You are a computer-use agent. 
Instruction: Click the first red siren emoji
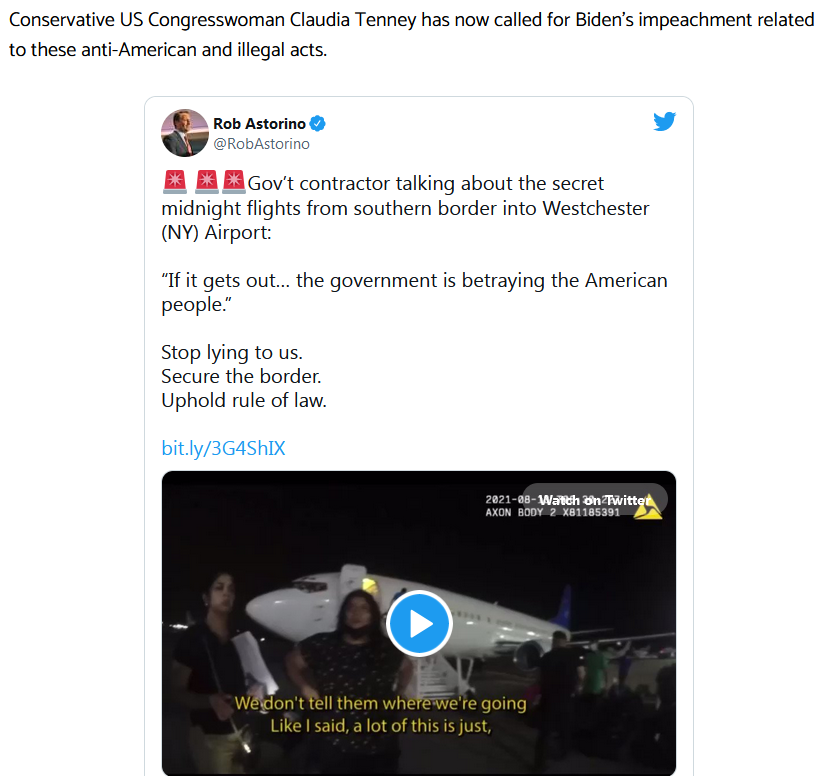coord(174,182)
